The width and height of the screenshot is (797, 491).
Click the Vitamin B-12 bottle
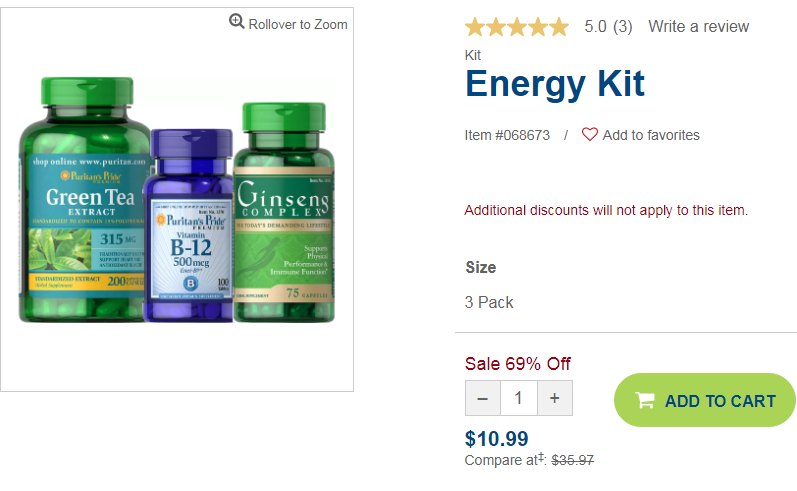[x=189, y=225]
